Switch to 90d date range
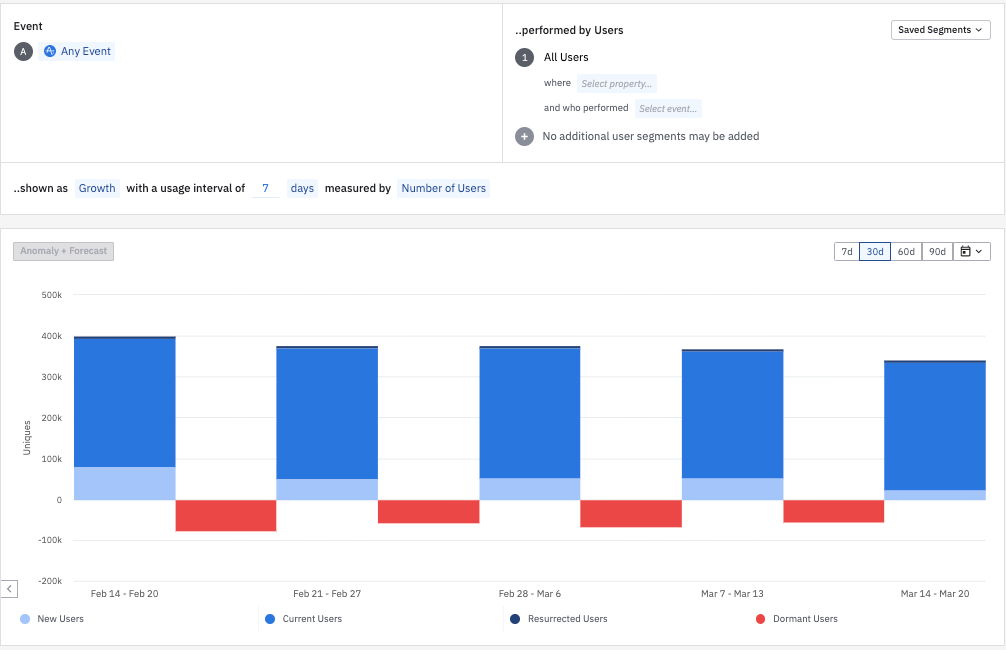The height and width of the screenshot is (650, 1006). tap(937, 252)
